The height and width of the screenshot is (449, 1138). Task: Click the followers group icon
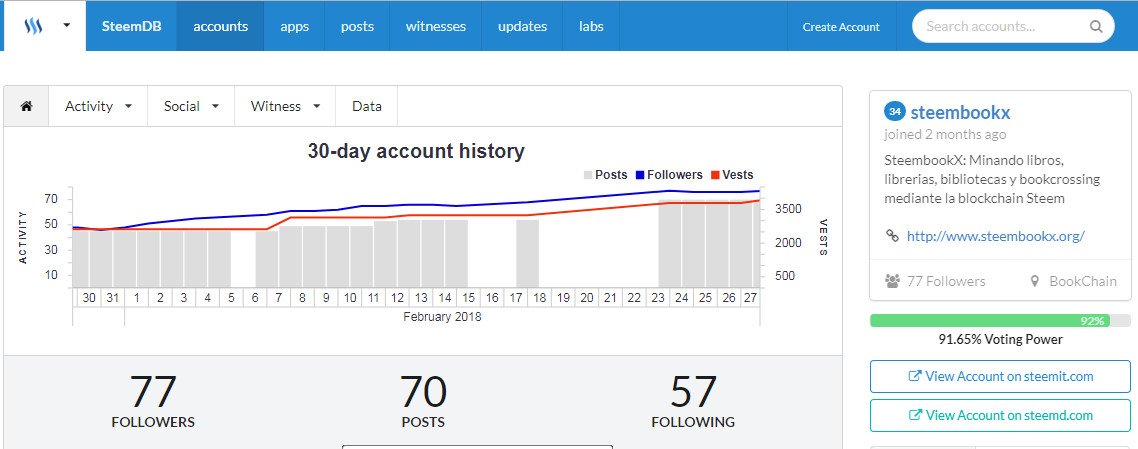click(893, 281)
